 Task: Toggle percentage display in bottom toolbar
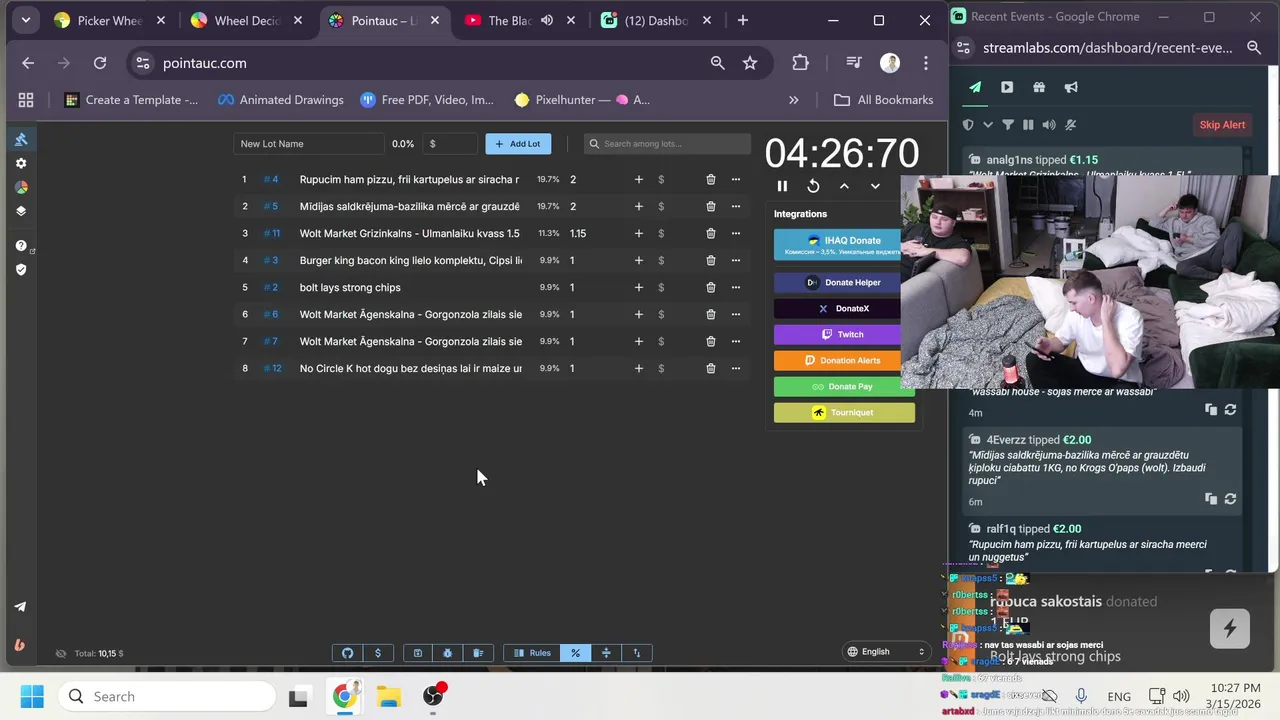click(575, 653)
